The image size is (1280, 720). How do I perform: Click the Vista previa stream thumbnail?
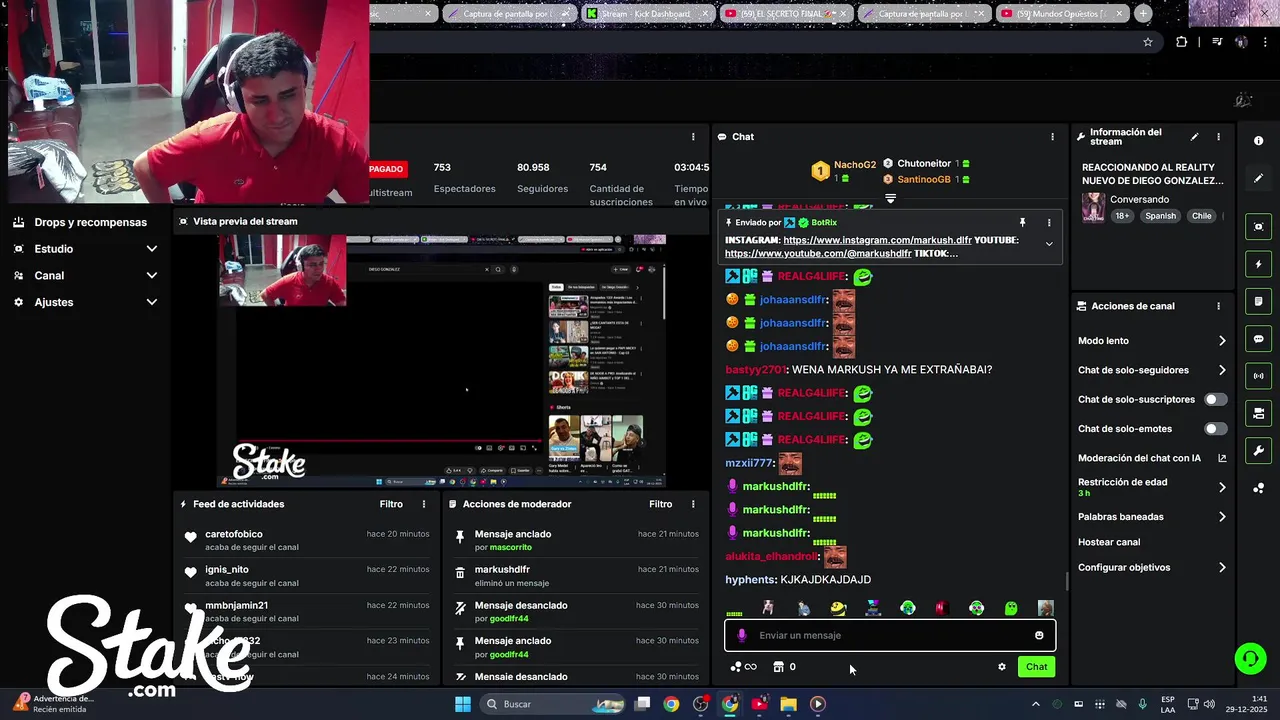click(442, 361)
